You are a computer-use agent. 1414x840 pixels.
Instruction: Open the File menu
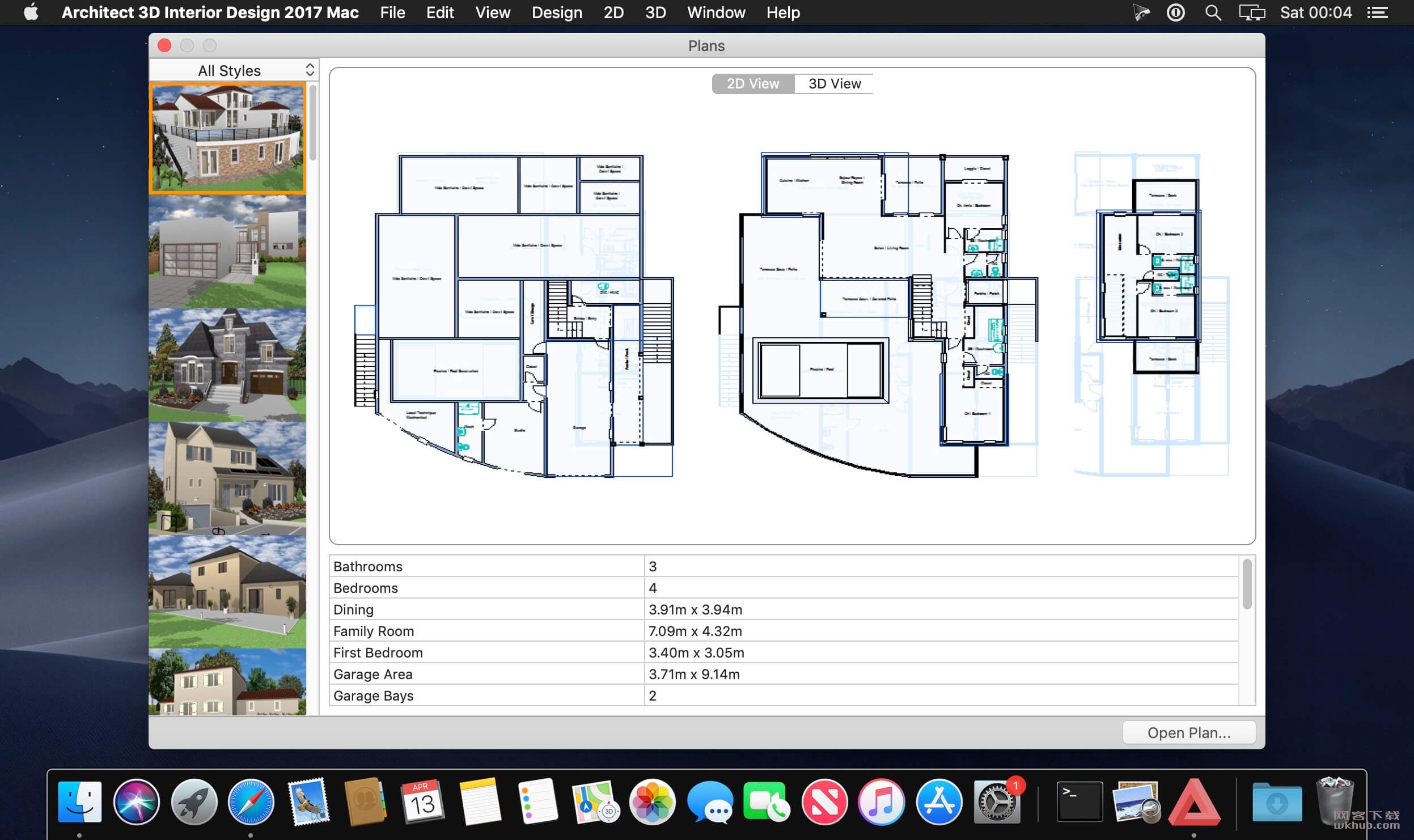(x=392, y=12)
